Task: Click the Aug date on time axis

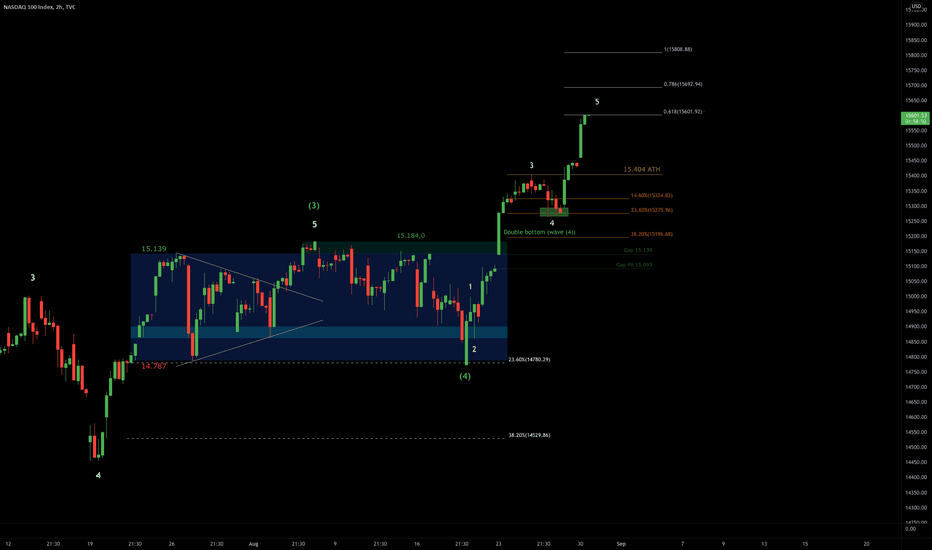Action: (x=254, y=544)
